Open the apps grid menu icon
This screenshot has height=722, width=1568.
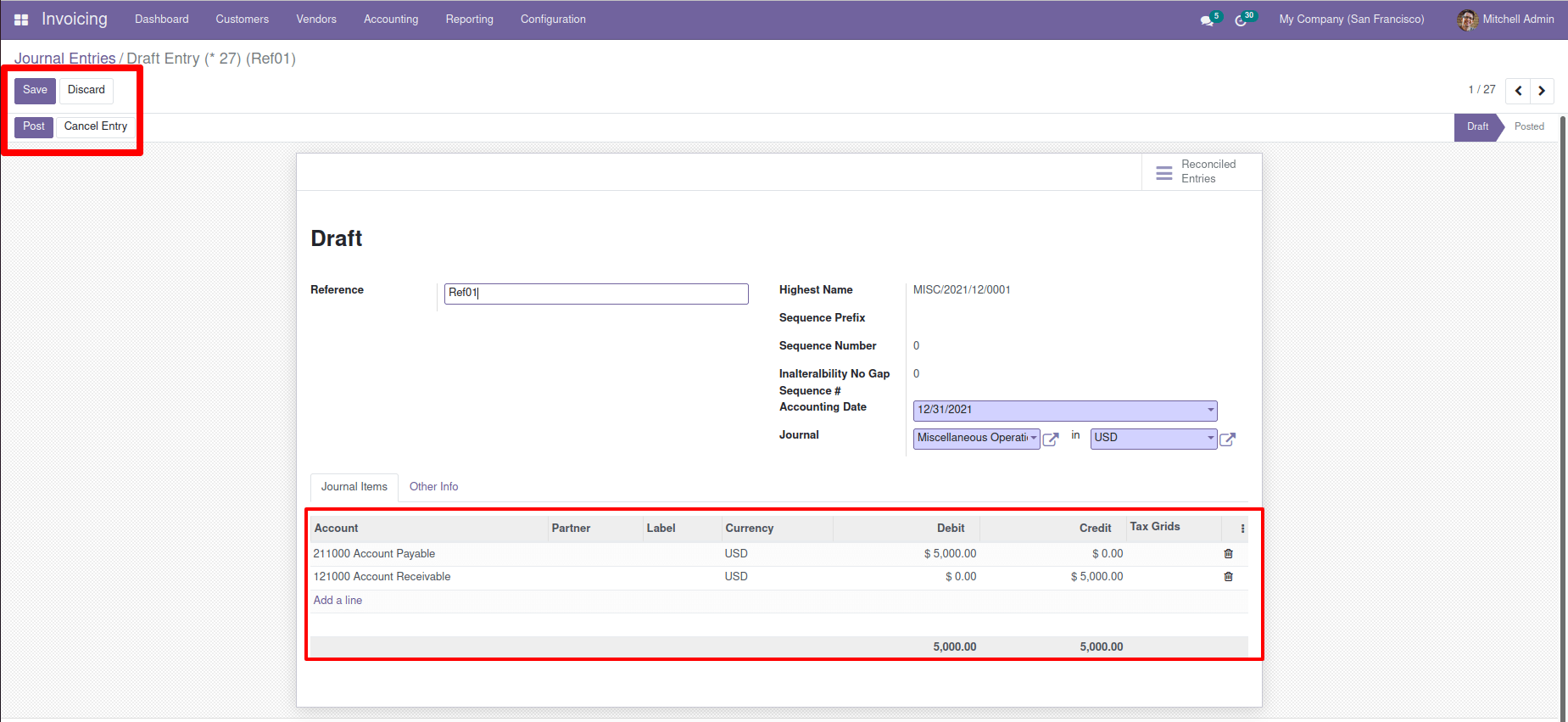click(21, 20)
